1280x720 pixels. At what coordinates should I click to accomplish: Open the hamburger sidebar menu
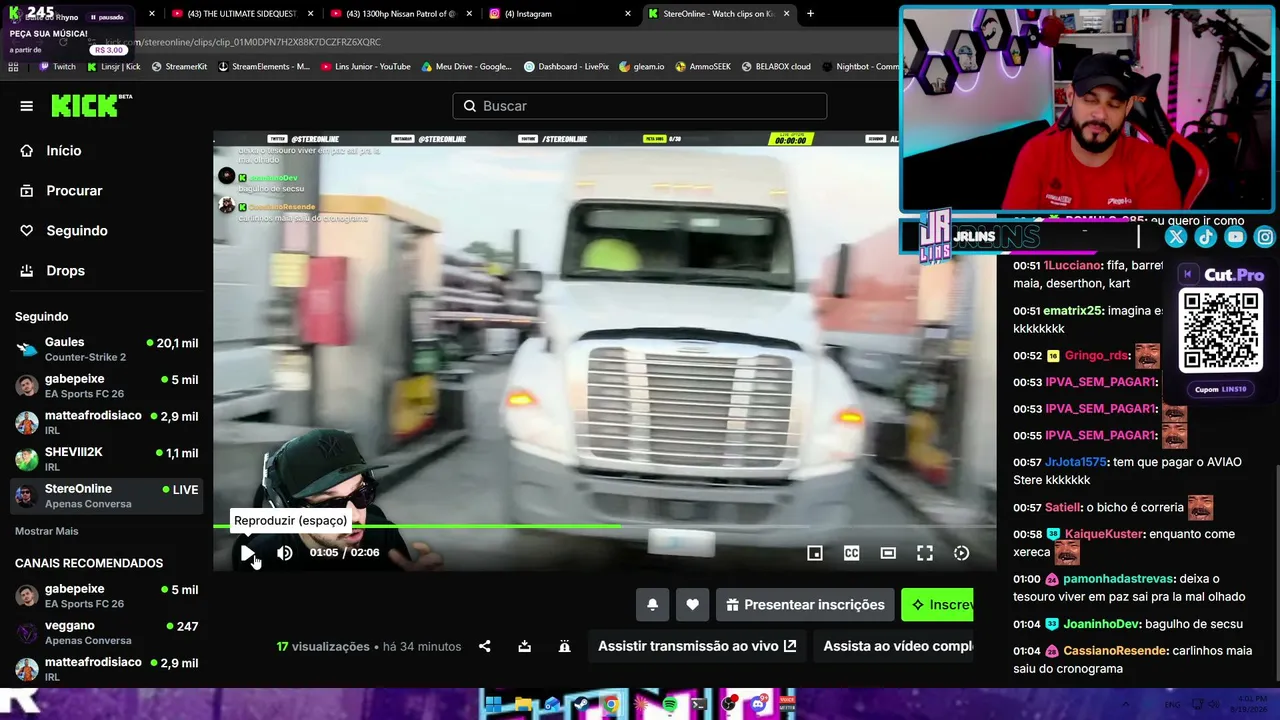pos(27,106)
